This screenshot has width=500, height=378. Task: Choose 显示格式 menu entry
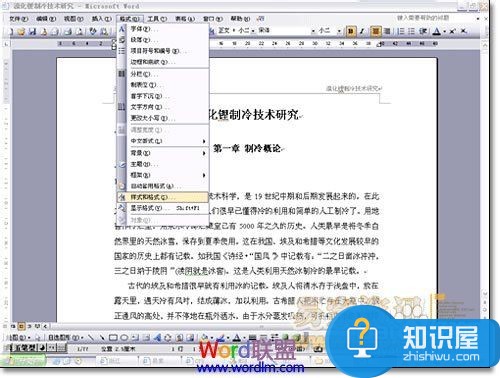point(163,208)
